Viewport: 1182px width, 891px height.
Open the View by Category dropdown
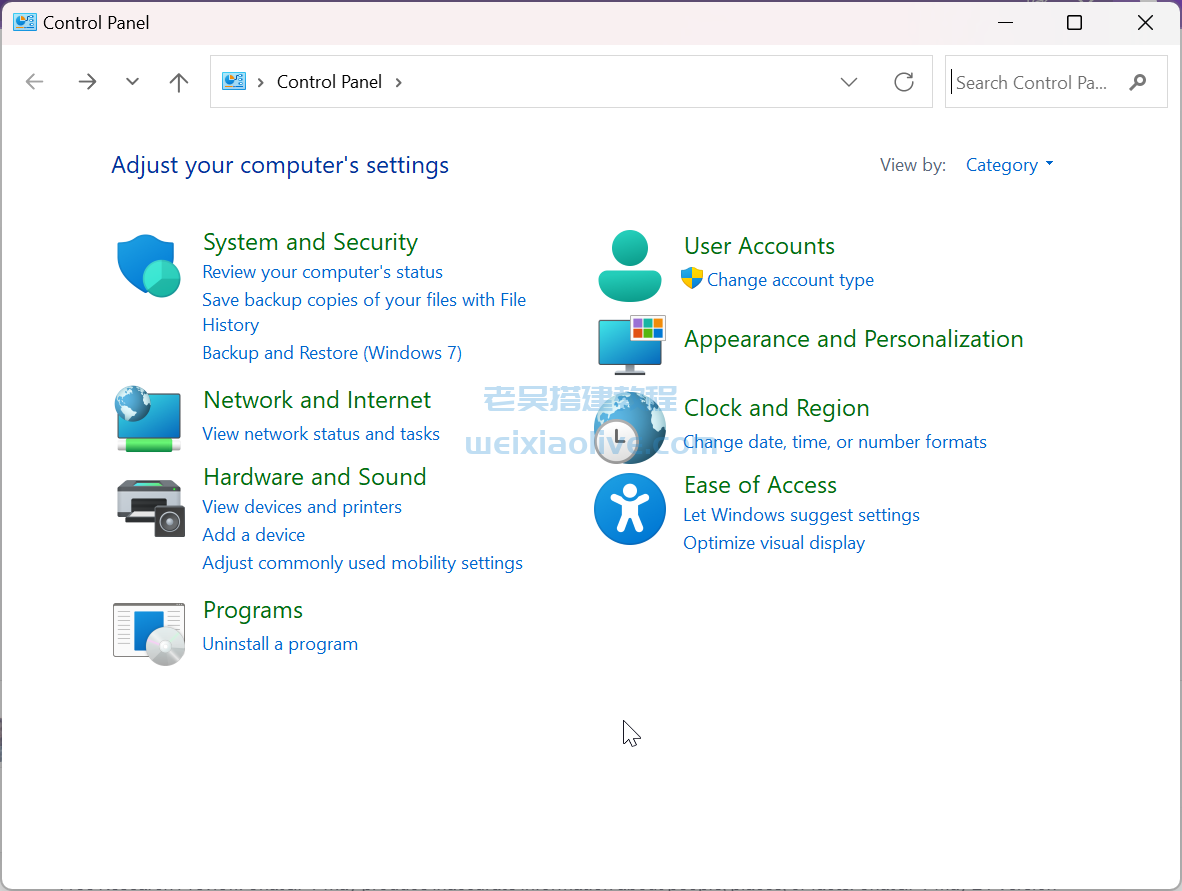click(x=1008, y=164)
